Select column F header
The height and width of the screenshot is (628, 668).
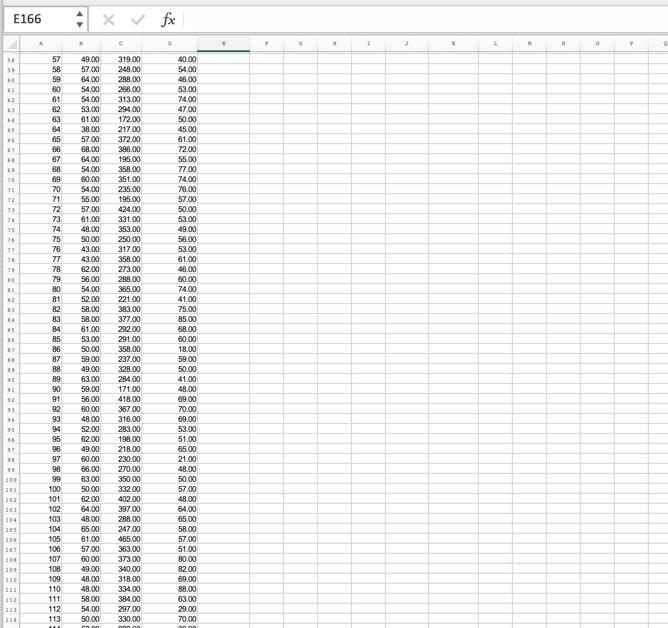coord(267,44)
